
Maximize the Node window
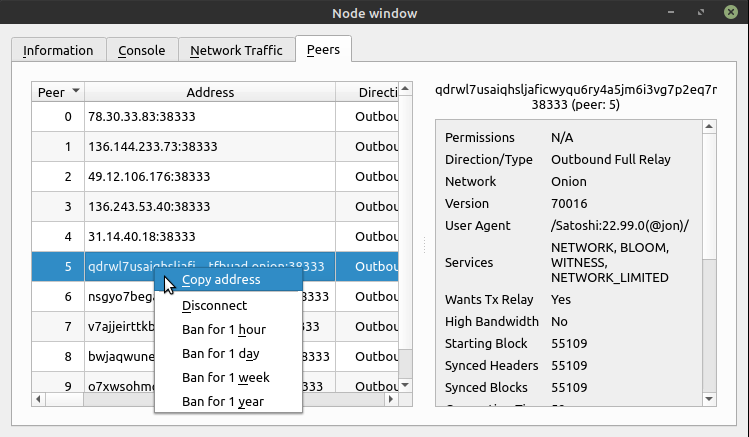[701, 12]
